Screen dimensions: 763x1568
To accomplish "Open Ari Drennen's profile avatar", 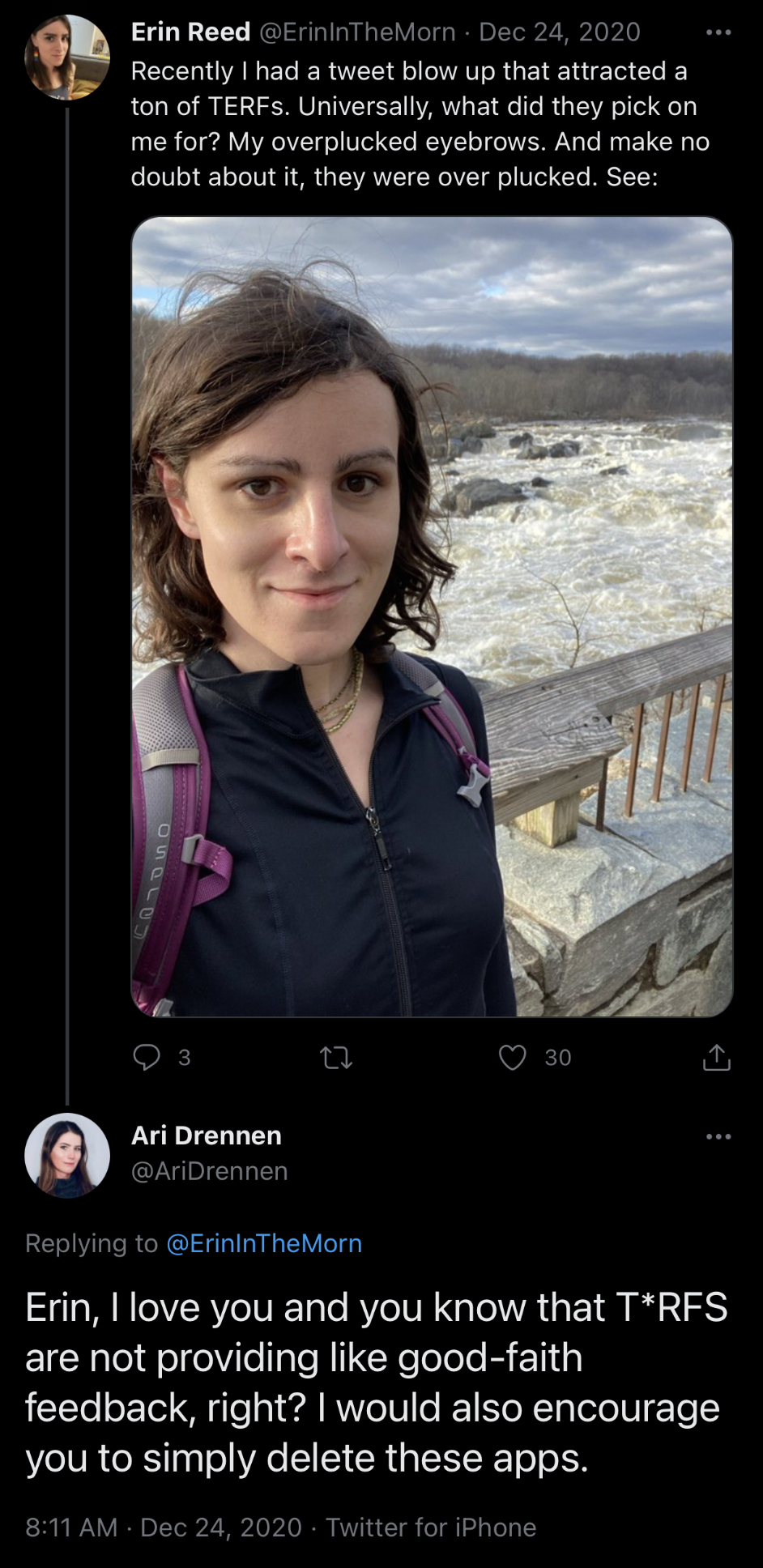I will 67,1155.
